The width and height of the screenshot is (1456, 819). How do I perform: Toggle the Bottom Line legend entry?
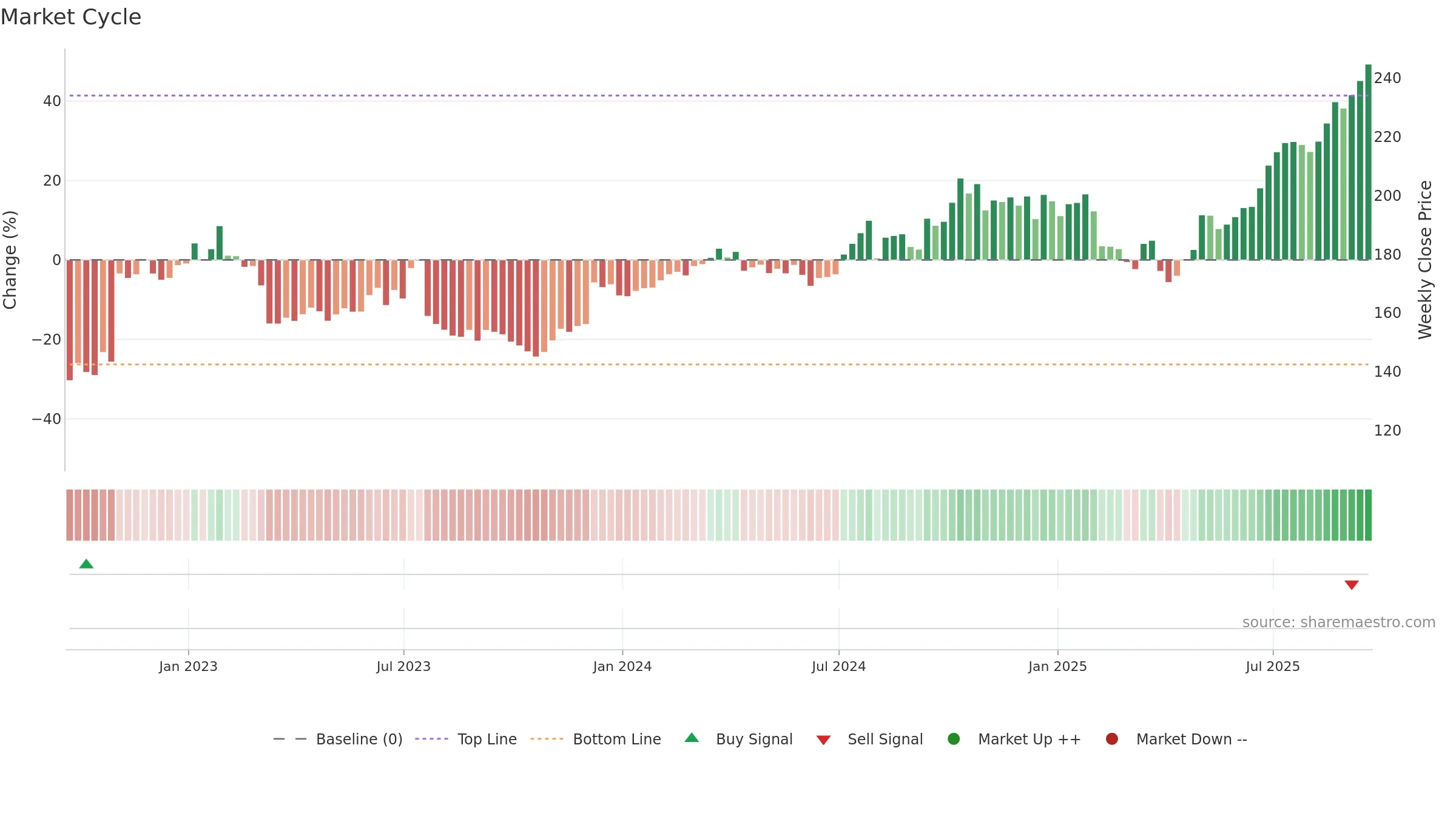[596, 739]
